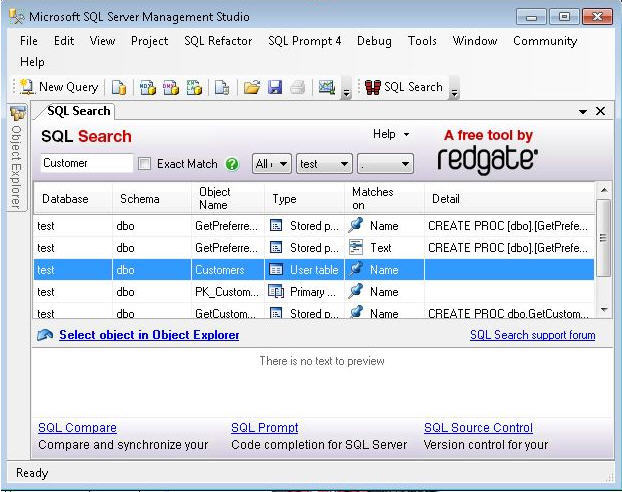
Task: Open Database Engine Query icon
Action: (119, 87)
